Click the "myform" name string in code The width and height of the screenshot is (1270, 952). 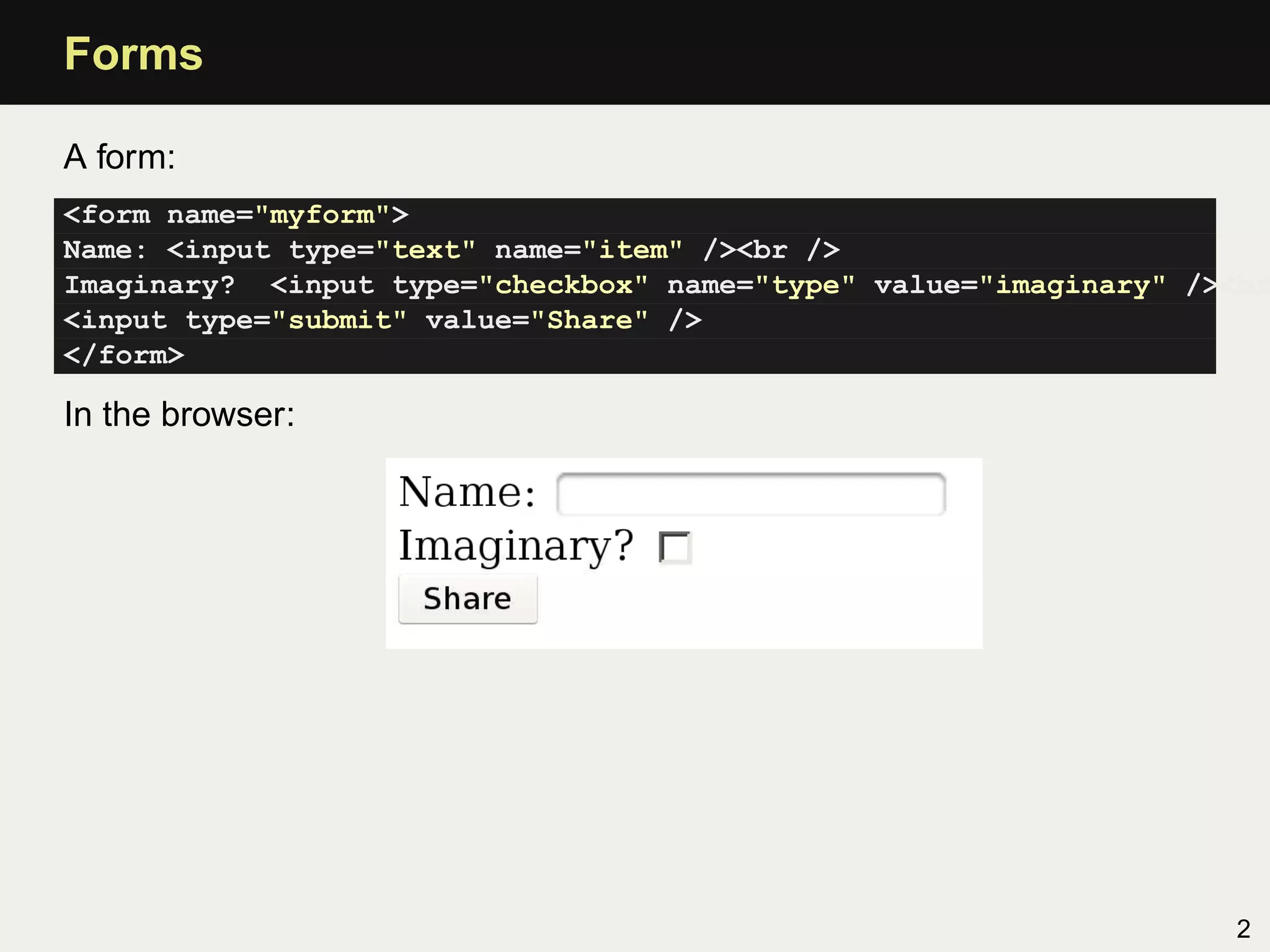[322, 215]
